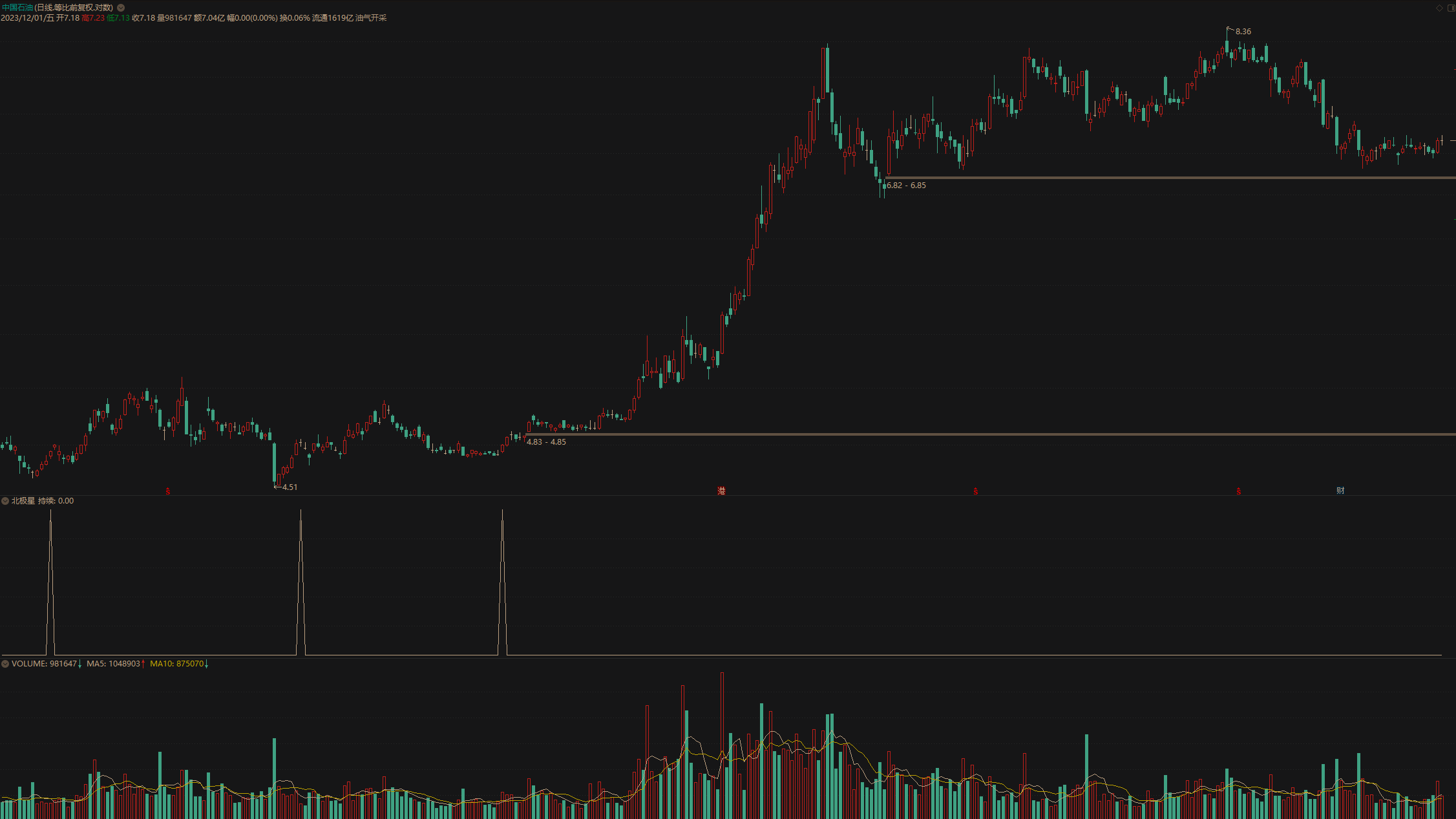Click the red dividend marker right of 港
The width and height of the screenshot is (1456, 819).
coord(975,491)
